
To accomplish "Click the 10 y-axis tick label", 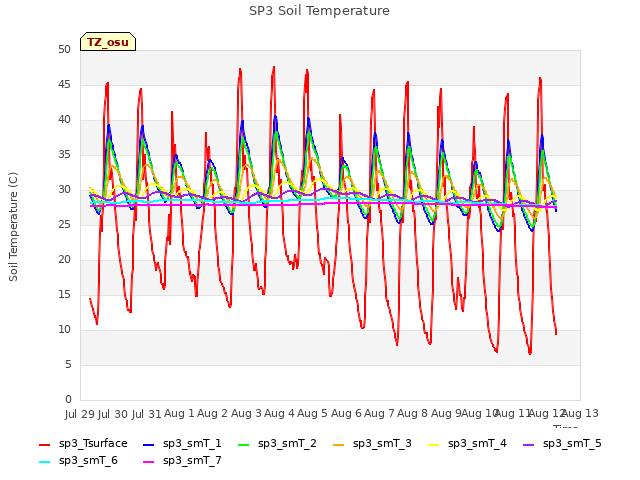I will pos(64,329).
